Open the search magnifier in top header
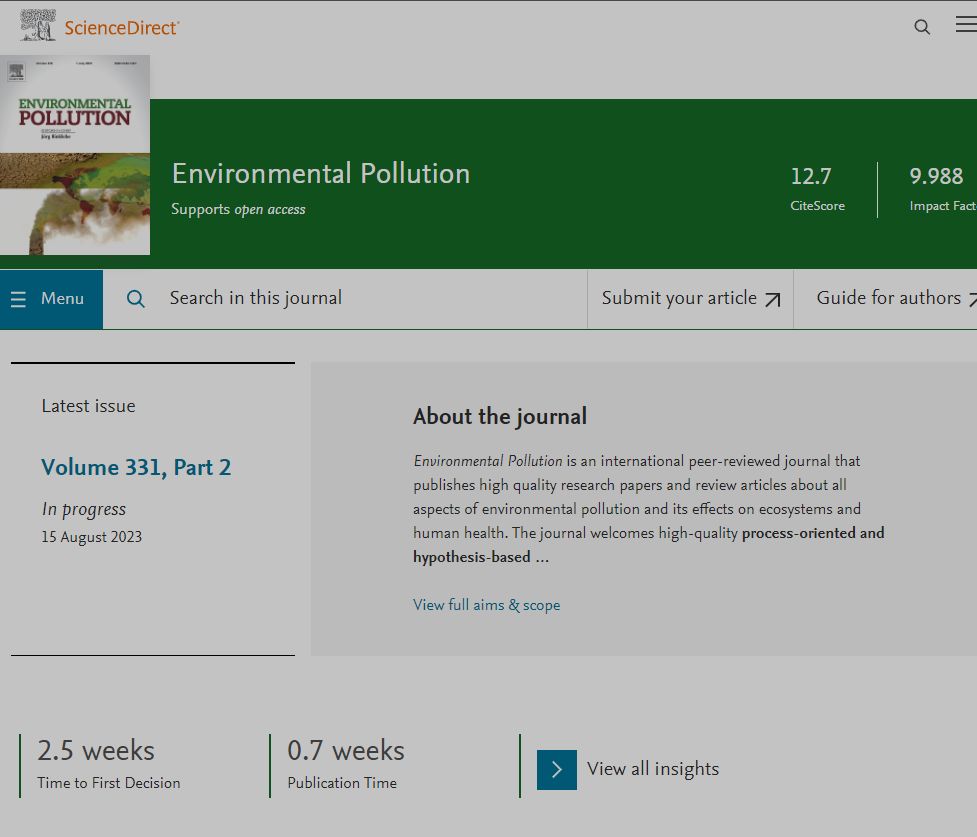This screenshot has height=837, width=977. pos(922,27)
